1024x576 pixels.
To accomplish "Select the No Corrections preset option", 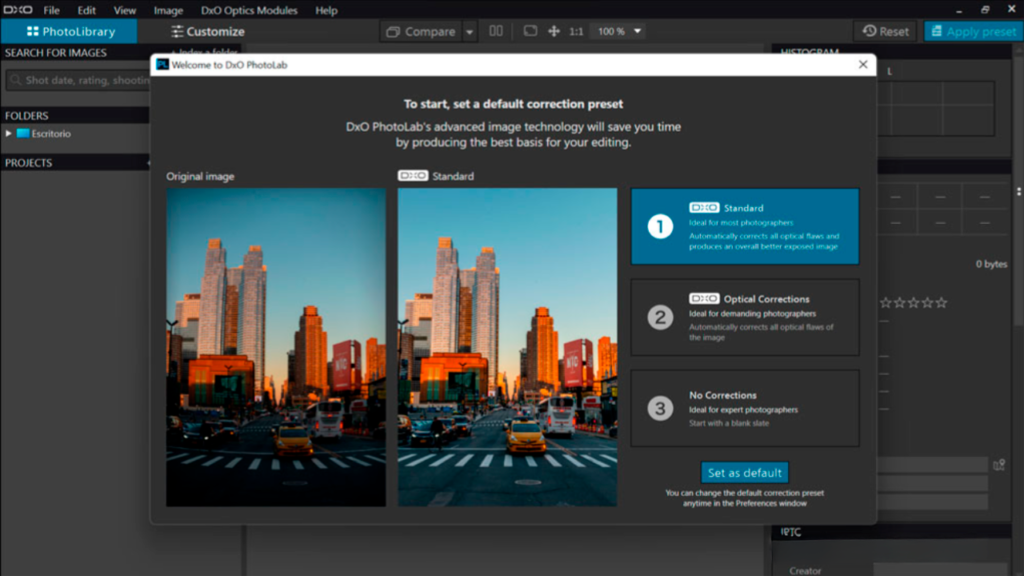I will (x=744, y=408).
